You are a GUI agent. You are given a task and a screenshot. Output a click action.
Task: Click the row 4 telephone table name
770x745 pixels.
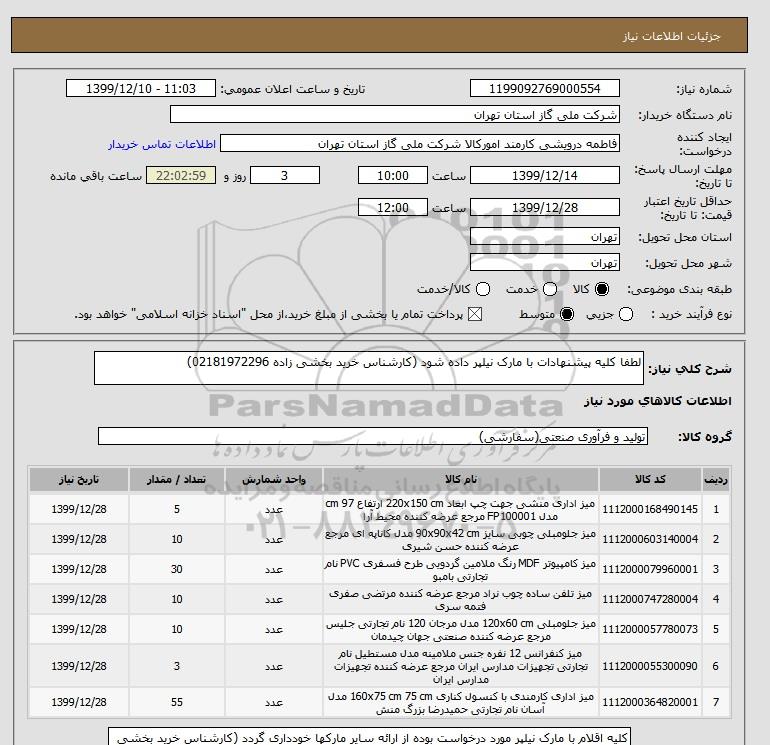461,600
